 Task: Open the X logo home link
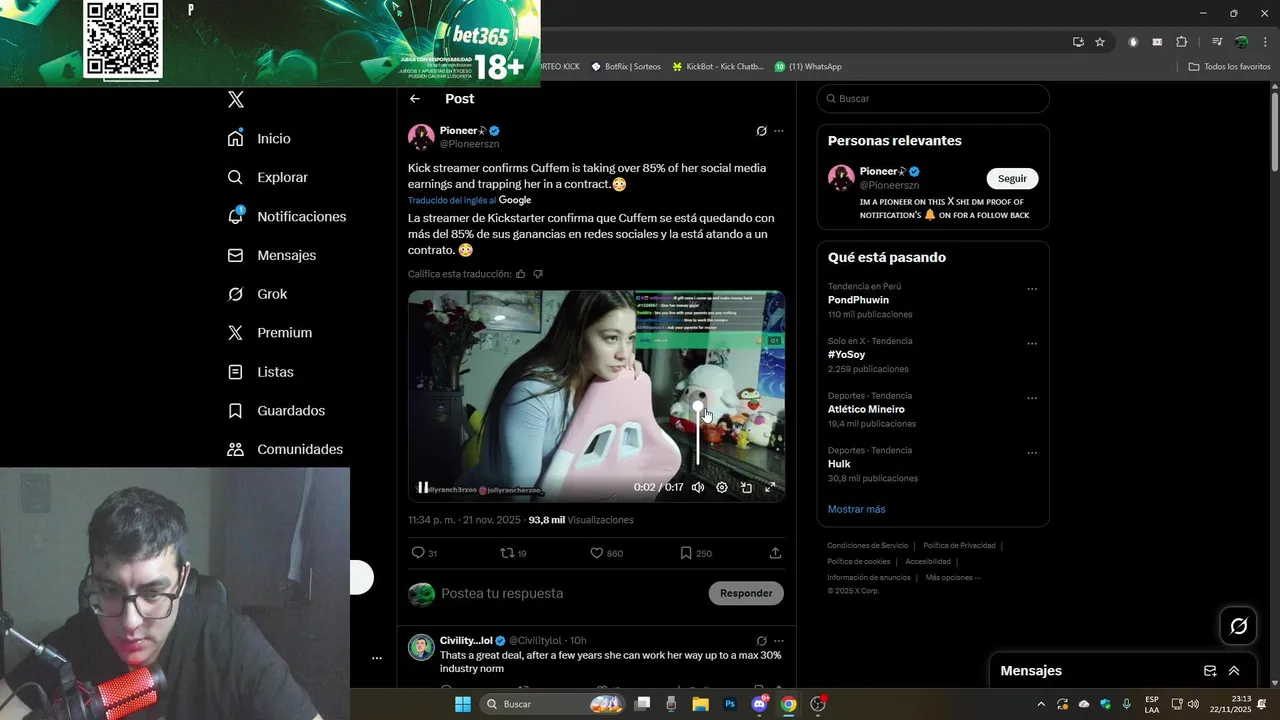[235, 99]
